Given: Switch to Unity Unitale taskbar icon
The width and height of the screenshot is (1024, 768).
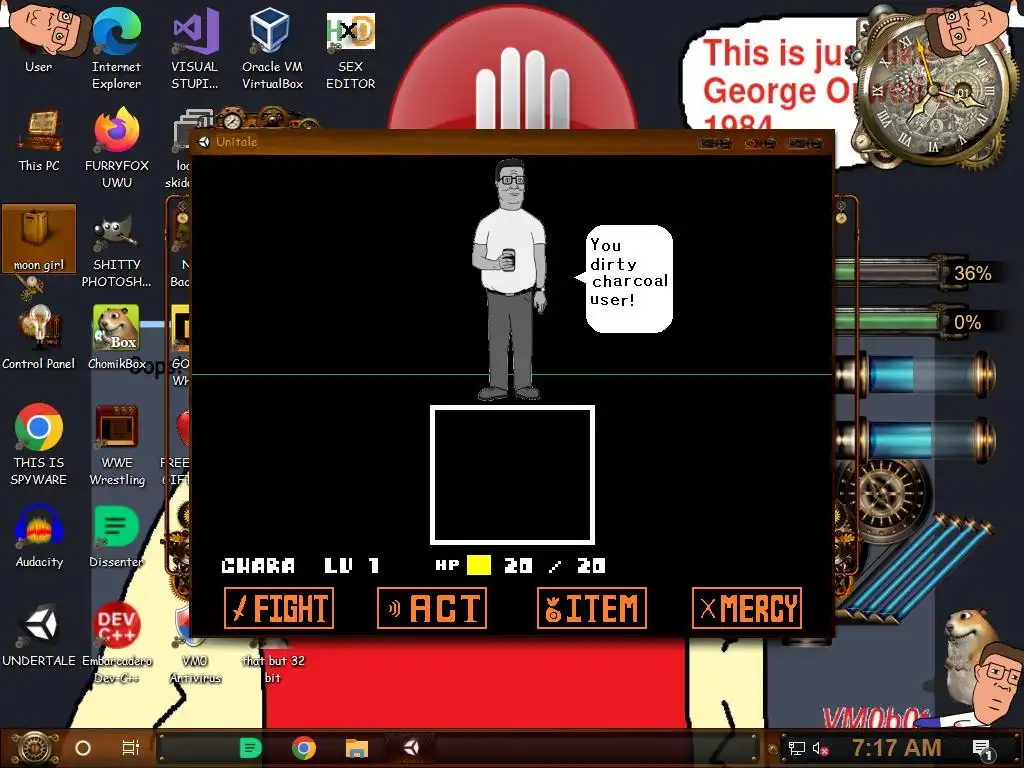Looking at the screenshot, I should pyautogui.click(x=411, y=748).
